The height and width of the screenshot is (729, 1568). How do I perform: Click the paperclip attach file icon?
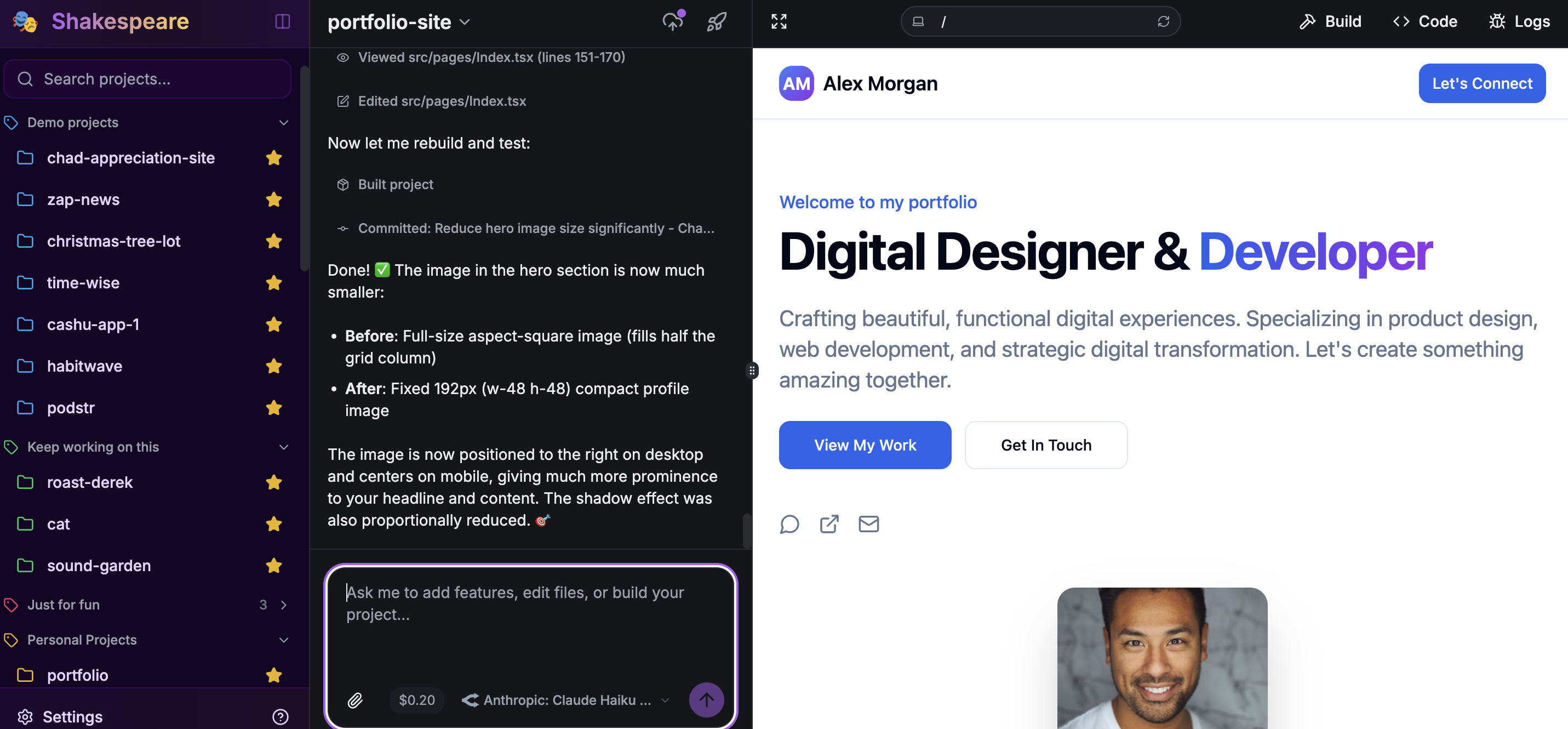coord(356,700)
